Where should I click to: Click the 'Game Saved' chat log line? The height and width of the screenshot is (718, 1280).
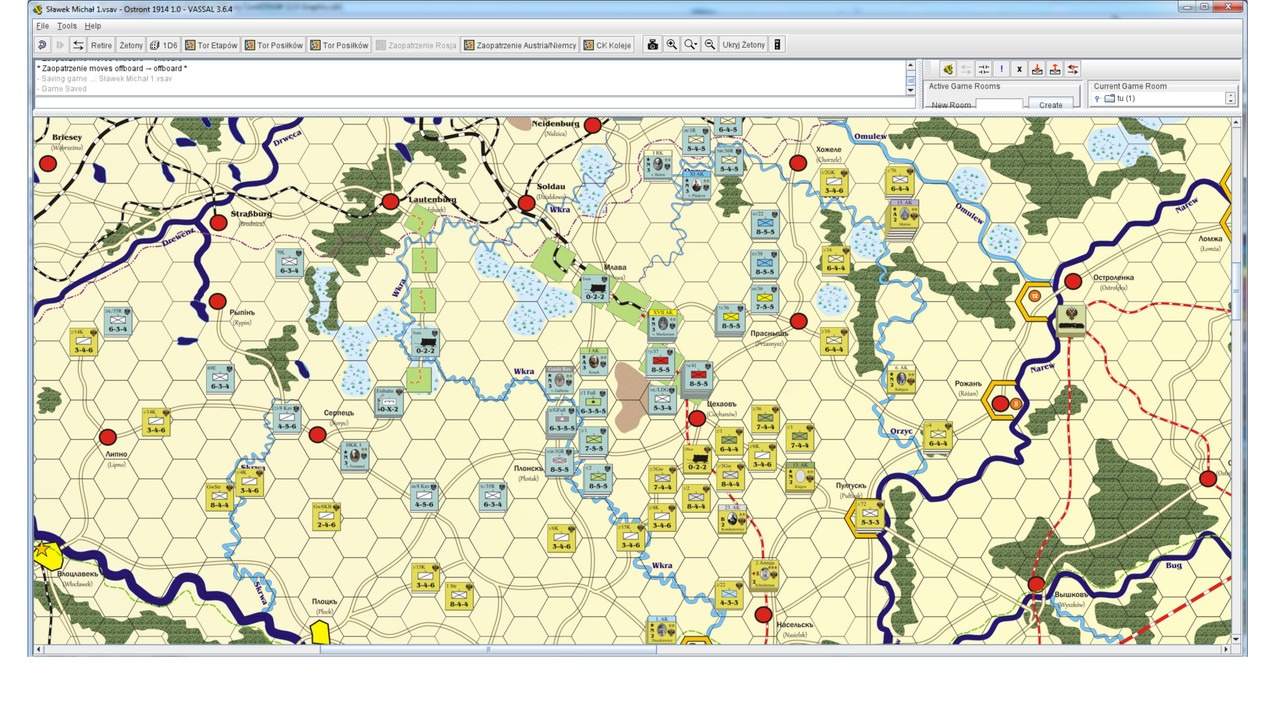click(65, 89)
